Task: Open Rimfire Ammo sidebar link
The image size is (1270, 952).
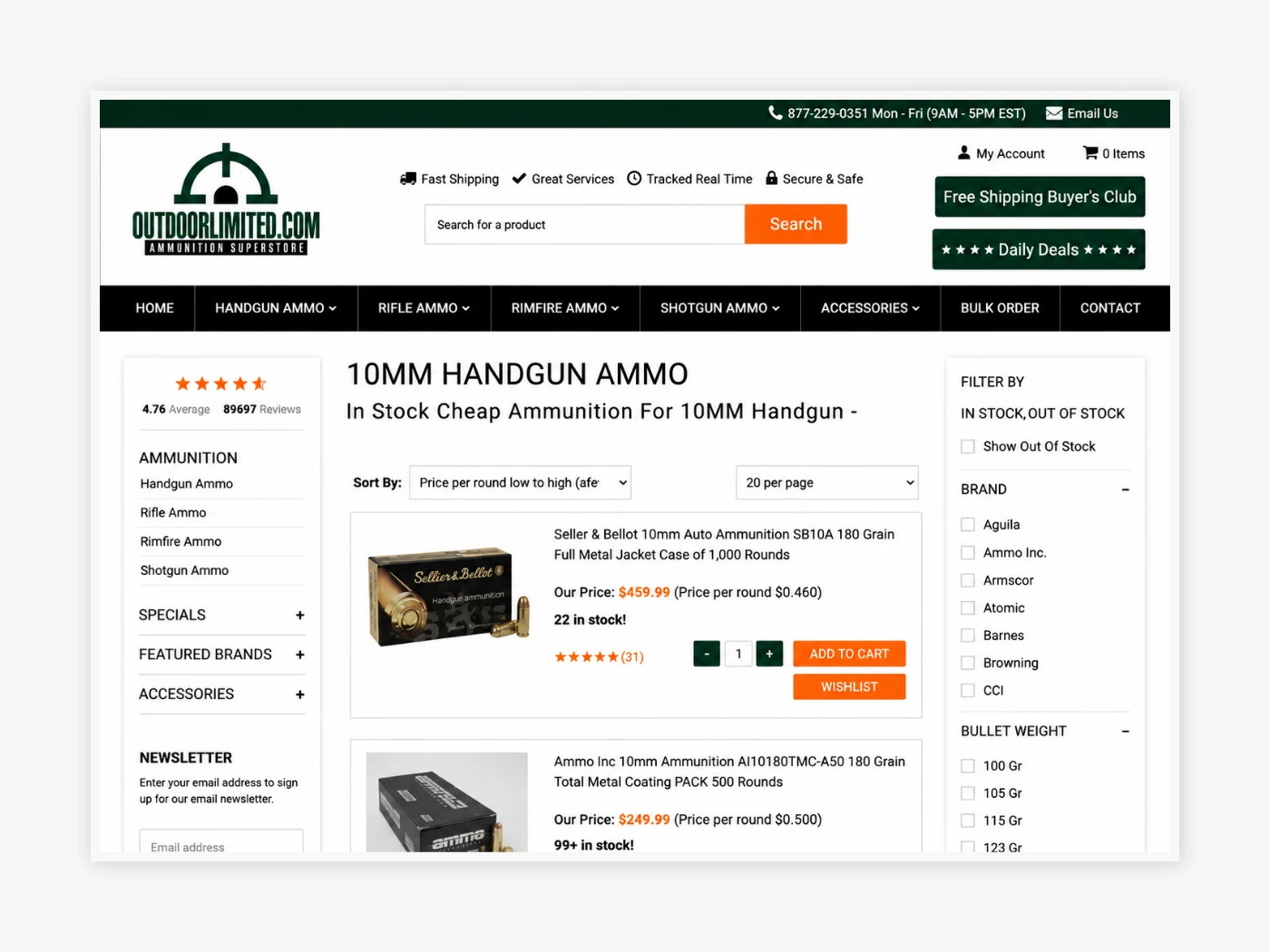Action: (181, 542)
